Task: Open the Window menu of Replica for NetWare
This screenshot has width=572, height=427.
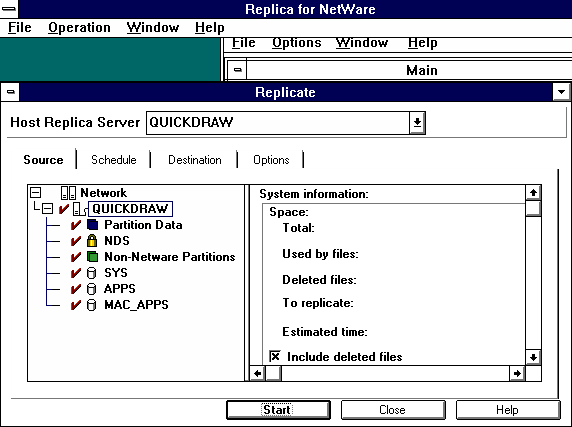Action: coord(153,27)
